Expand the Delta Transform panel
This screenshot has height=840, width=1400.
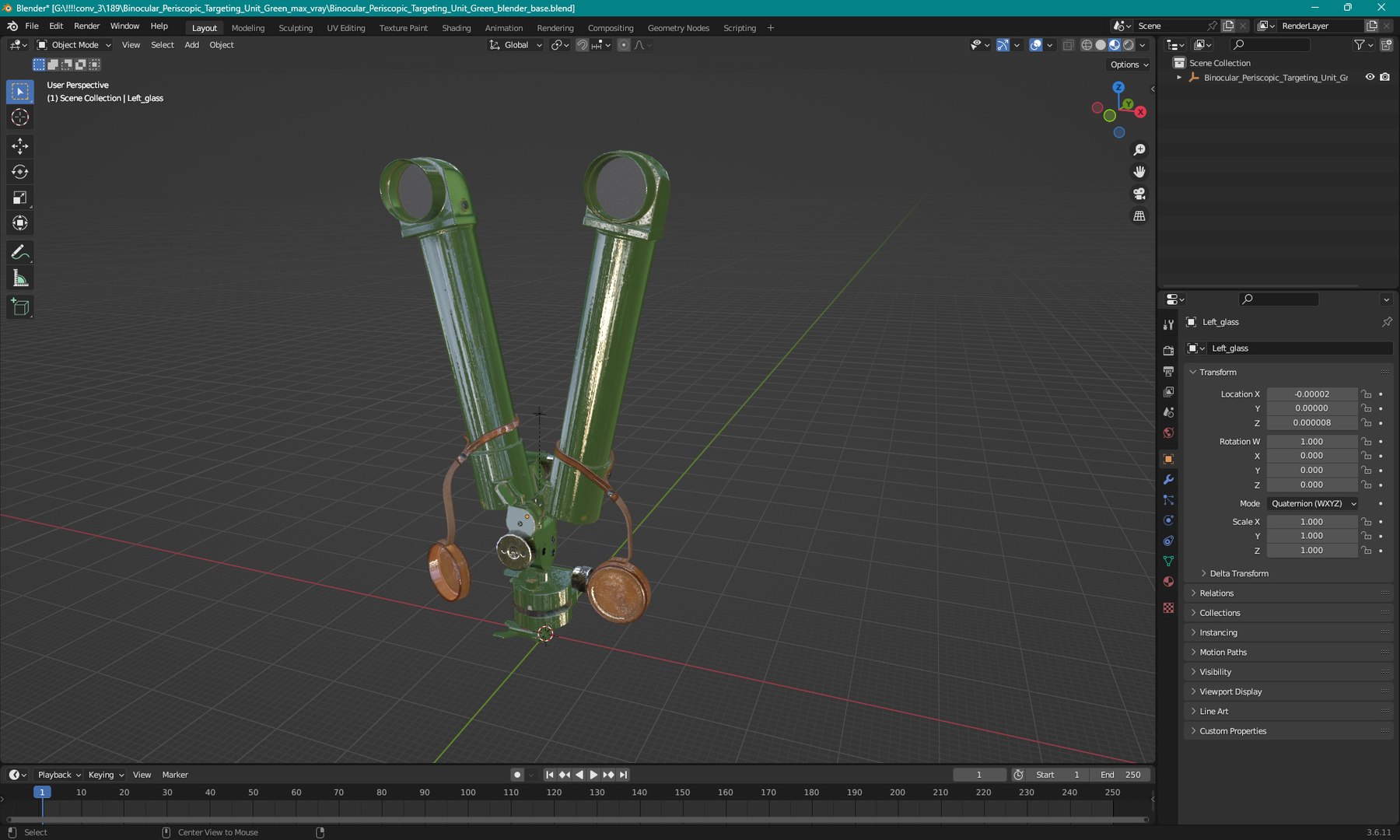(x=1238, y=573)
